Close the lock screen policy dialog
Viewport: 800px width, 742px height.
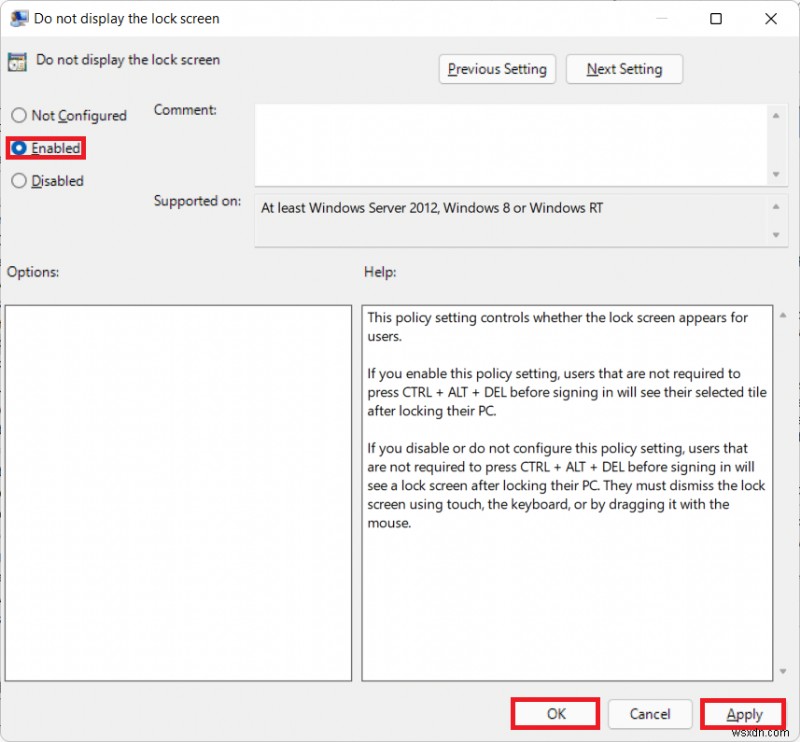coord(771,19)
